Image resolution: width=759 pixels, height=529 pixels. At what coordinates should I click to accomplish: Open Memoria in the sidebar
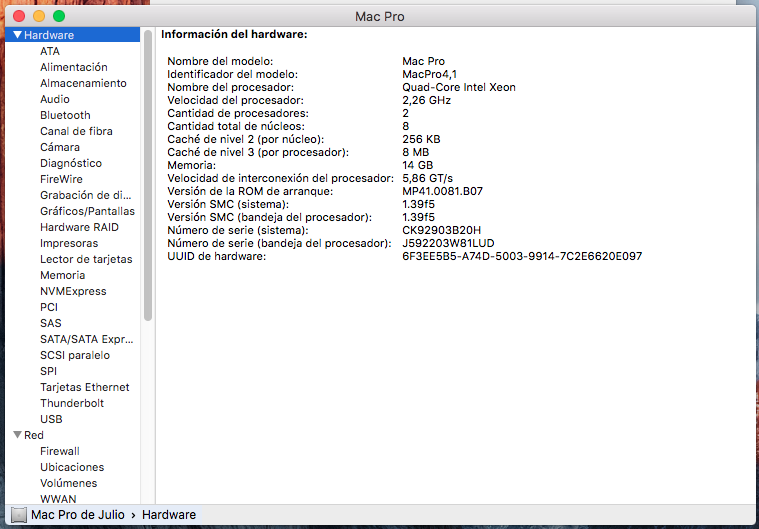point(62,274)
